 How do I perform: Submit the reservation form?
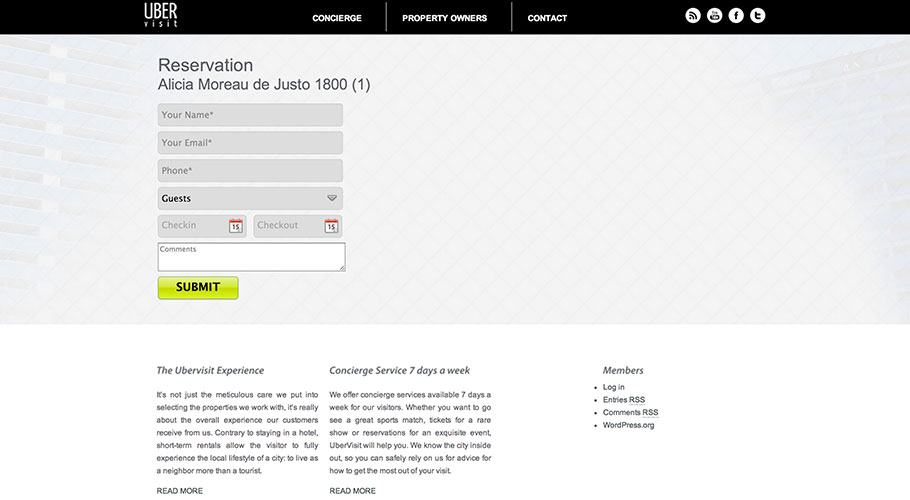click(x=198, y=288)
